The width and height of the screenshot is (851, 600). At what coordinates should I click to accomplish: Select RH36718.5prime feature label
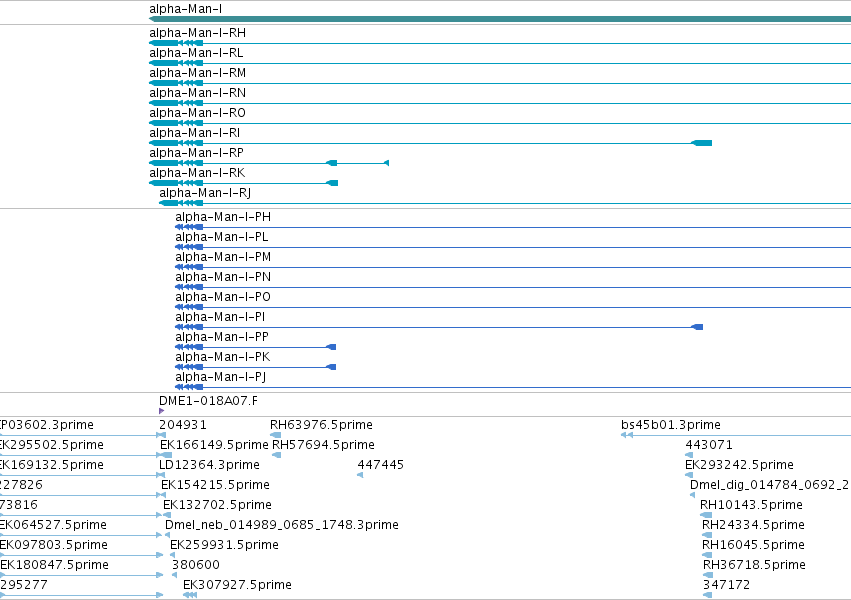click(x=754, y=565)
